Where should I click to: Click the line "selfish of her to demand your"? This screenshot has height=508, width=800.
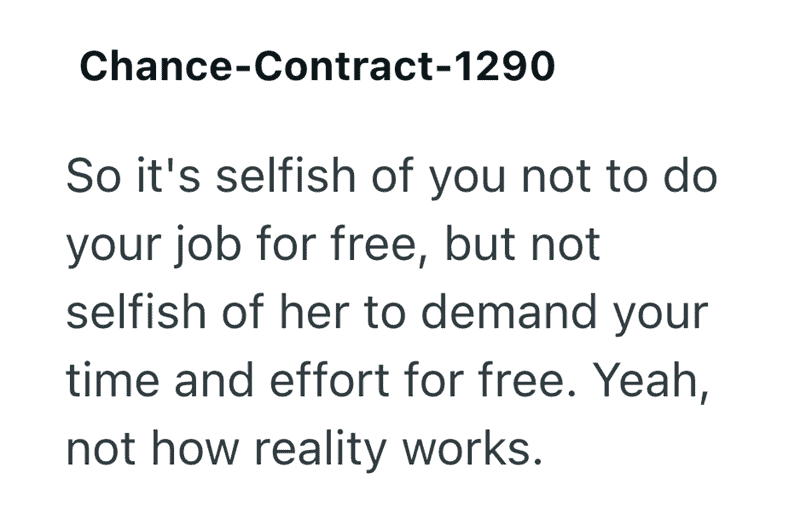coord(387,312)
